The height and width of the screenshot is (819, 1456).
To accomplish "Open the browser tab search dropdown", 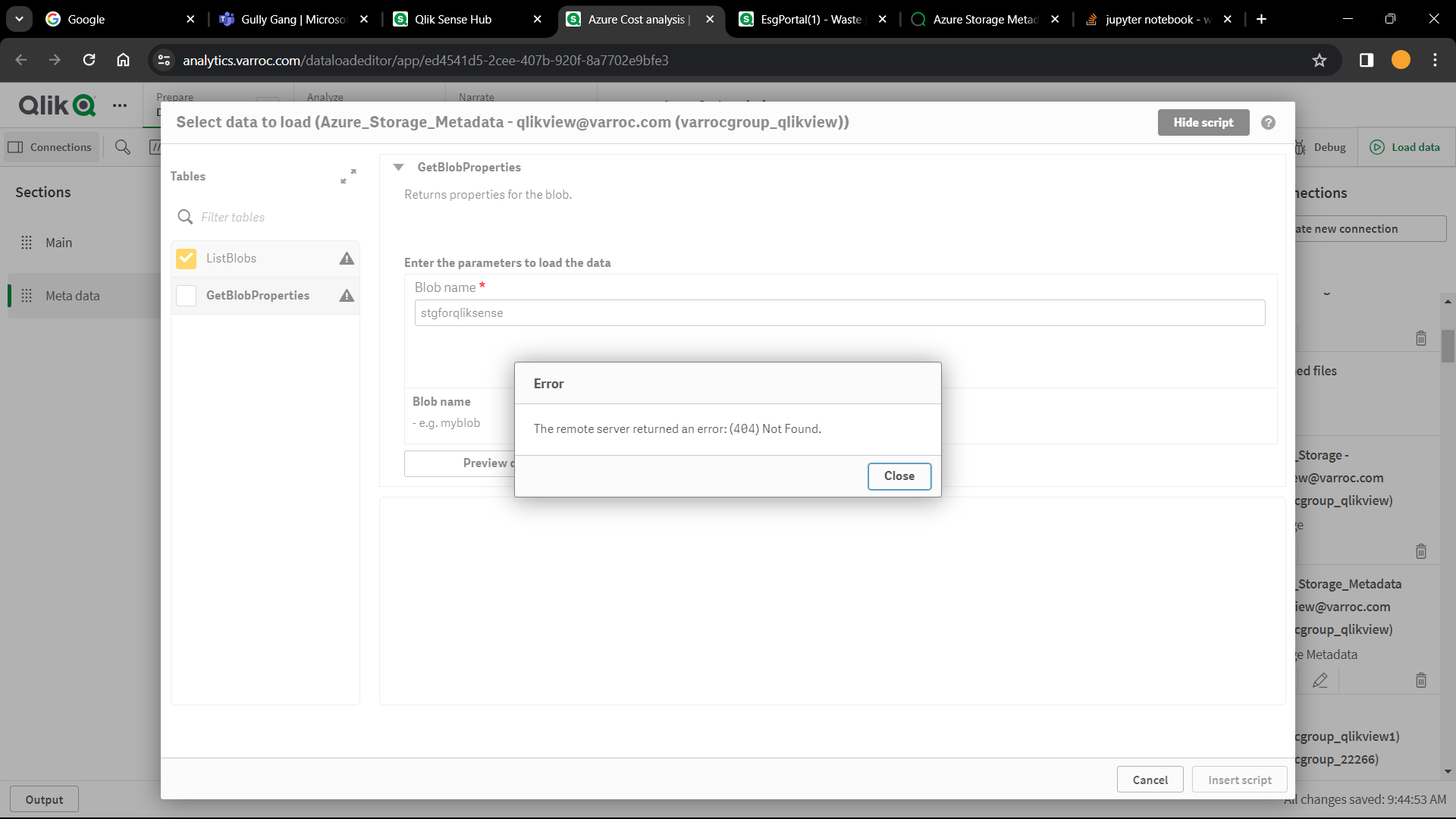I will pyautogui.click(x=19, y=19).
